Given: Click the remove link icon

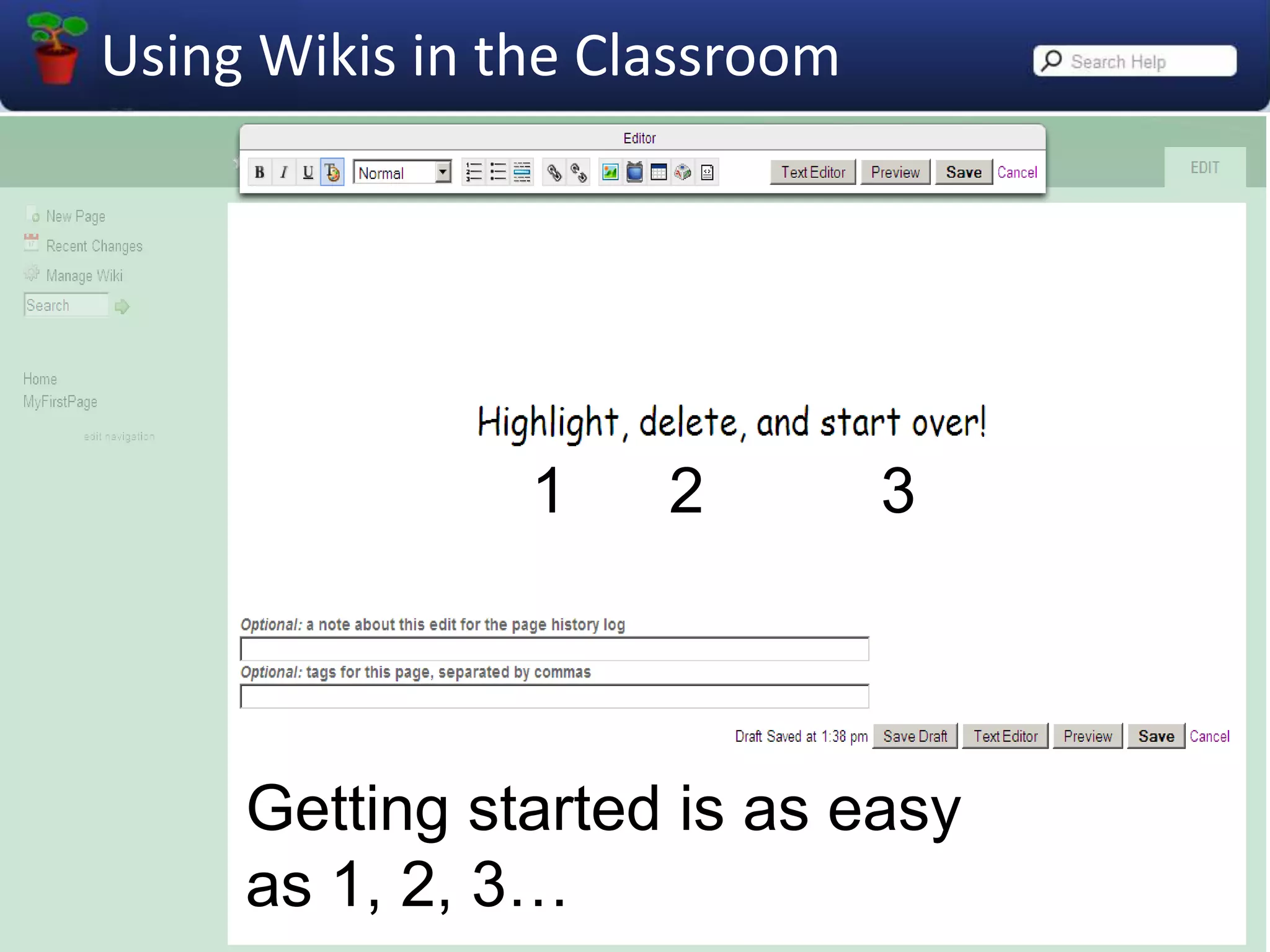Looking at the screenshot, I should pyautogui.click(x=579, y=172).
